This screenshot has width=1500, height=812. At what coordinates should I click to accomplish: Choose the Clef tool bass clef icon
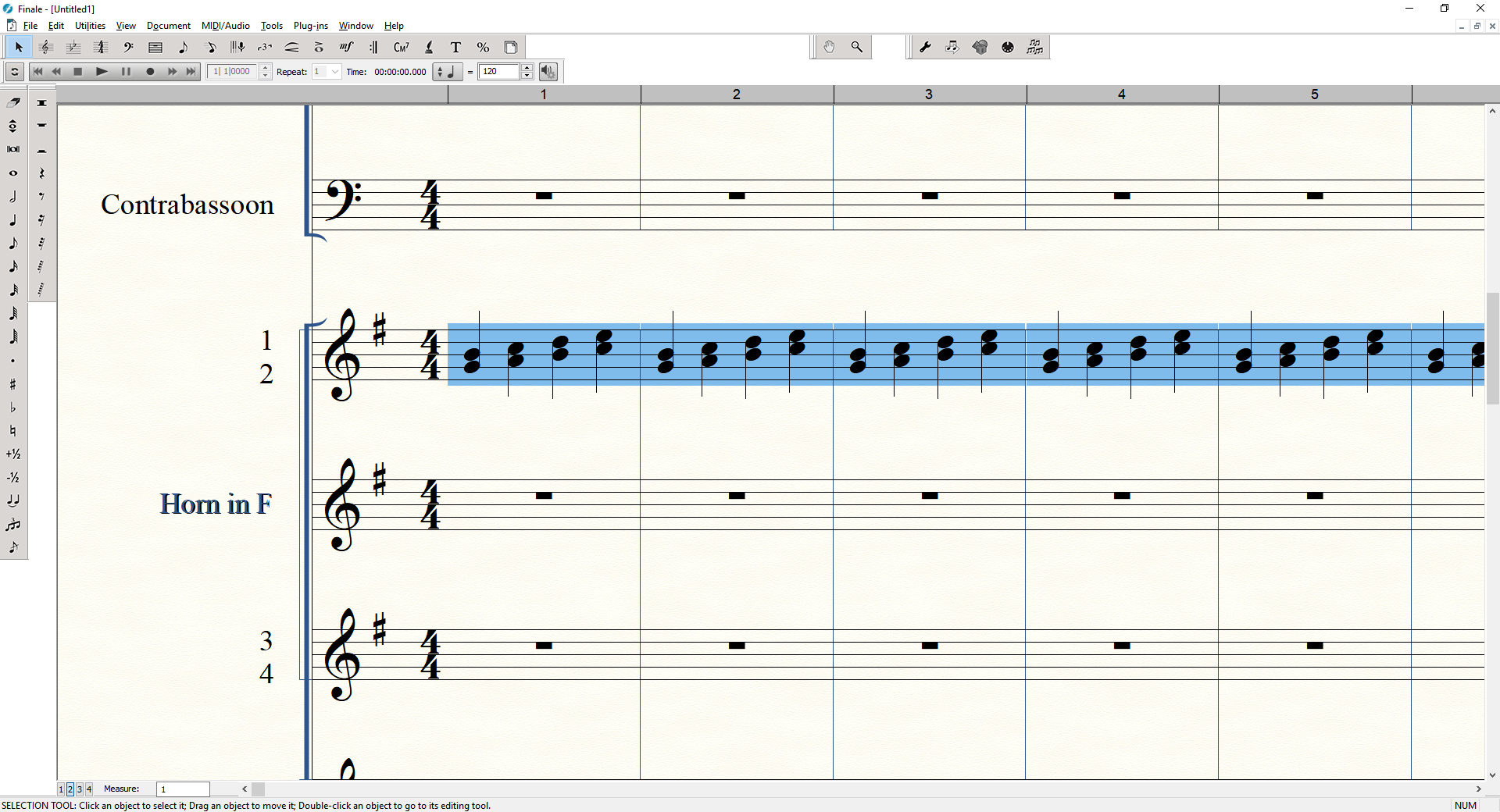[x=128, y=48]
